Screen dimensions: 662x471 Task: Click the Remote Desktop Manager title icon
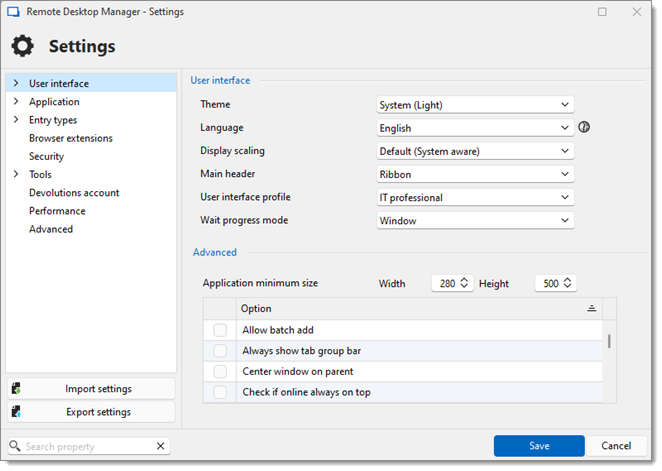pyautogui.click(x=13, y=11)
